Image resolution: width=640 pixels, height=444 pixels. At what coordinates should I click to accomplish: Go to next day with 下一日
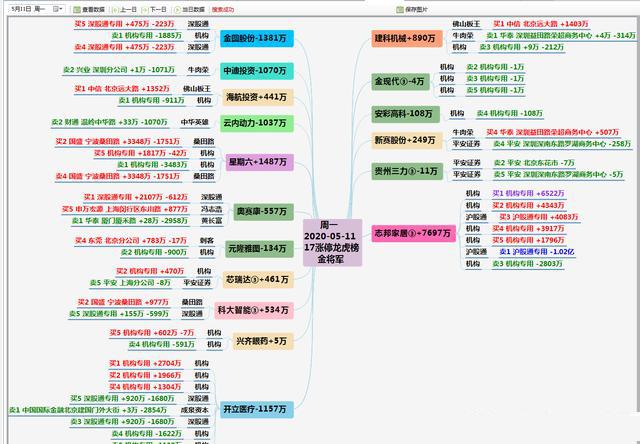click(153, 9)
